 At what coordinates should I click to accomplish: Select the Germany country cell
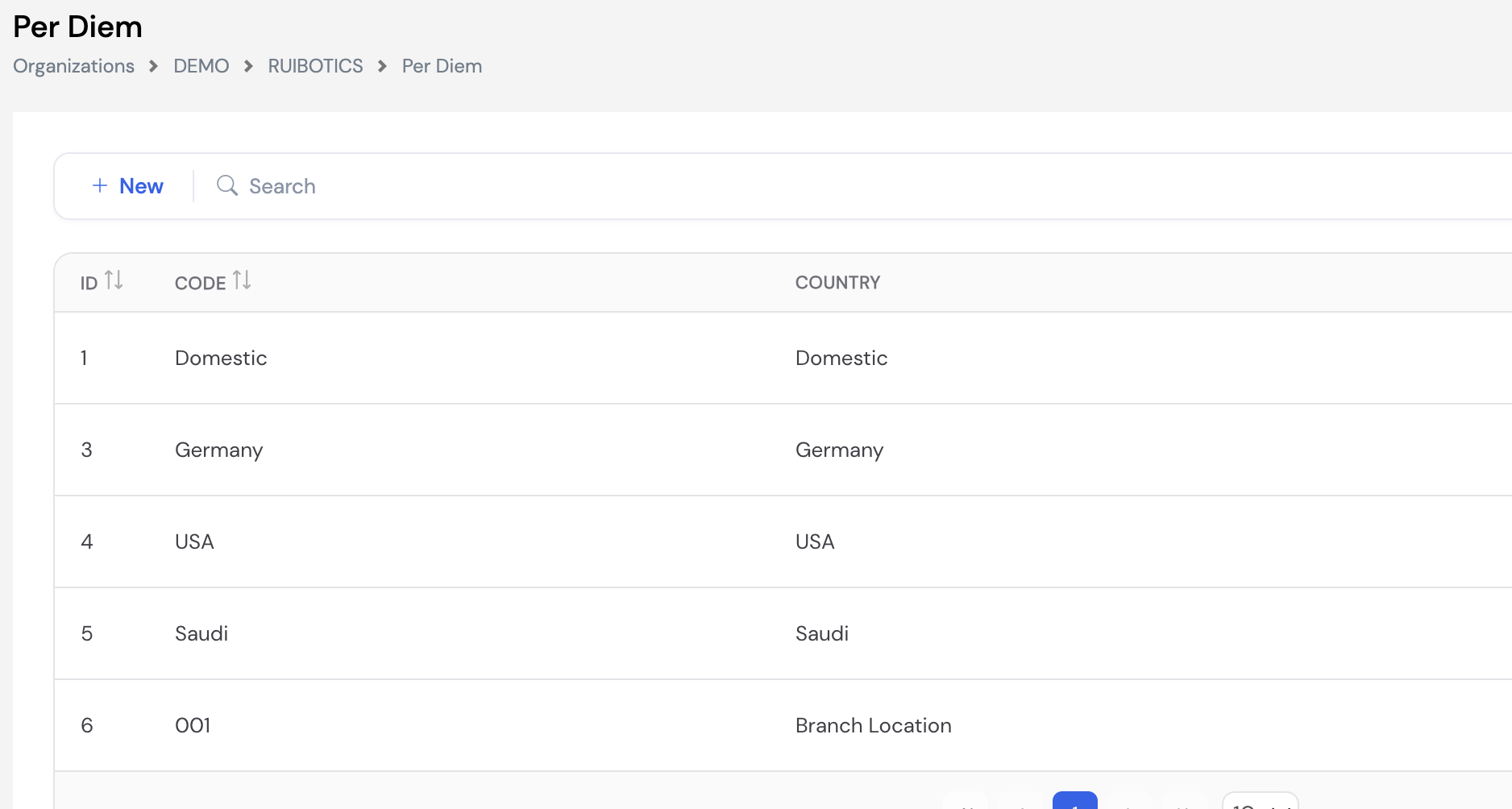coord(839,450)
